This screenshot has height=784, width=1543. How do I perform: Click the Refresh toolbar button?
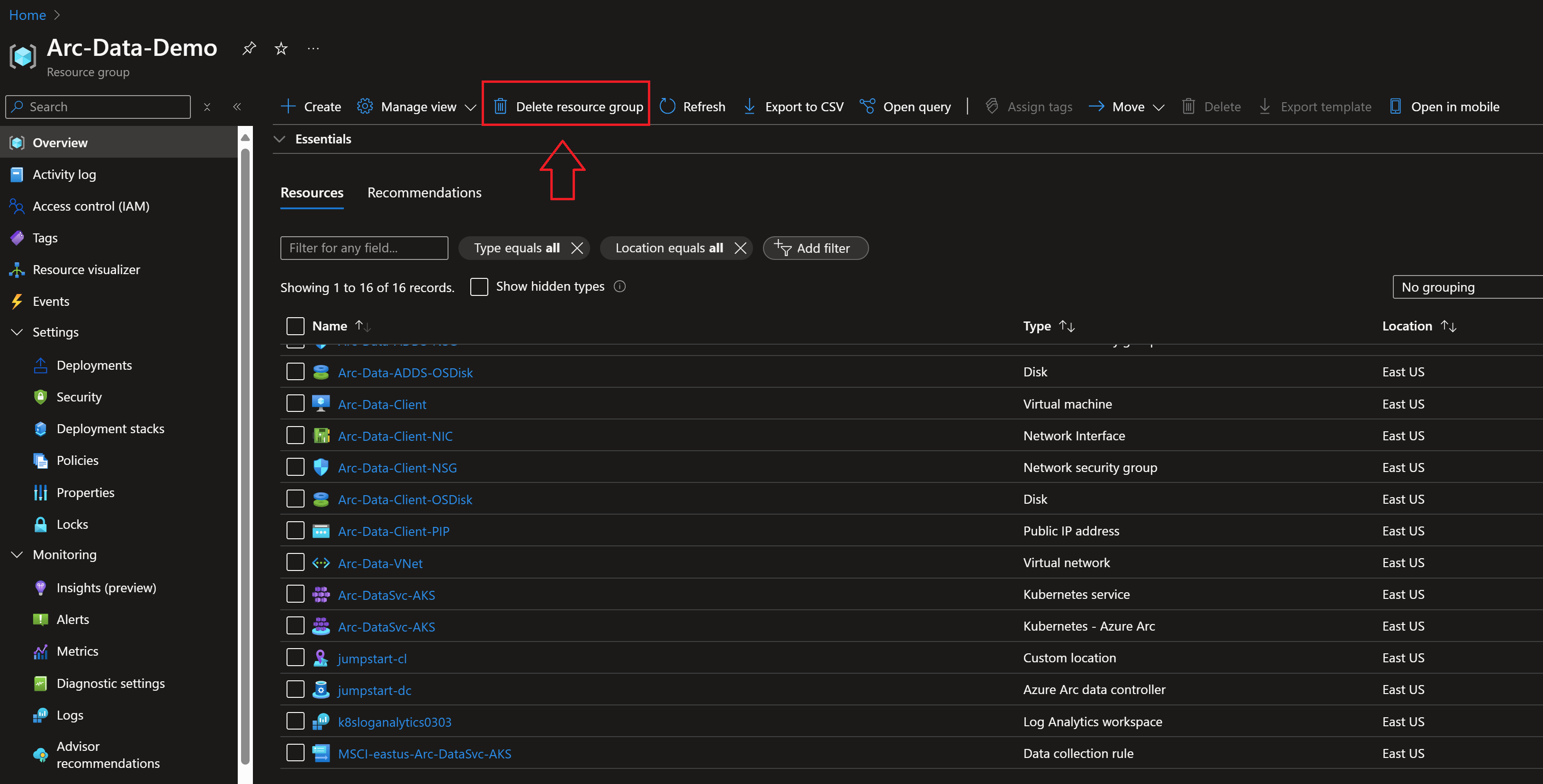click(x=692, y=107)
